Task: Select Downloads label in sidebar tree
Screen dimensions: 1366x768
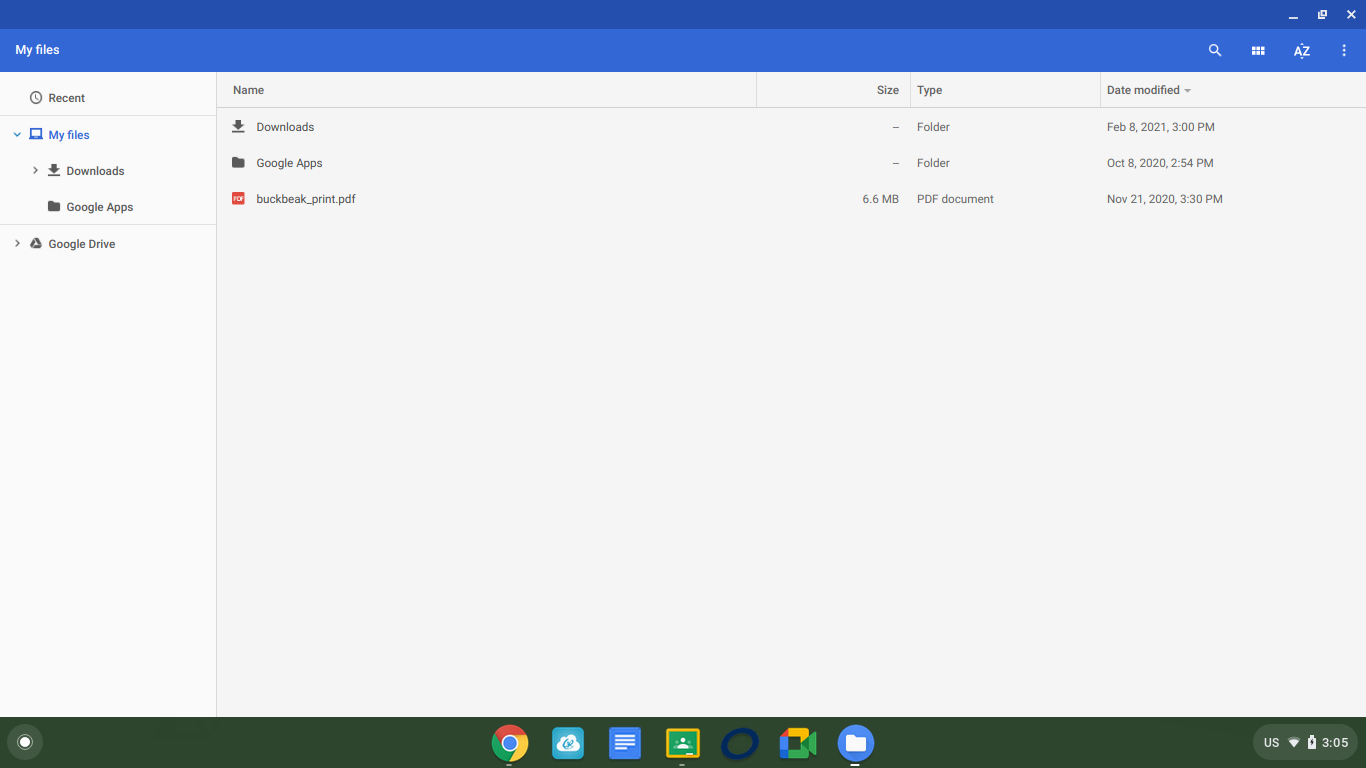Action: 95,171
